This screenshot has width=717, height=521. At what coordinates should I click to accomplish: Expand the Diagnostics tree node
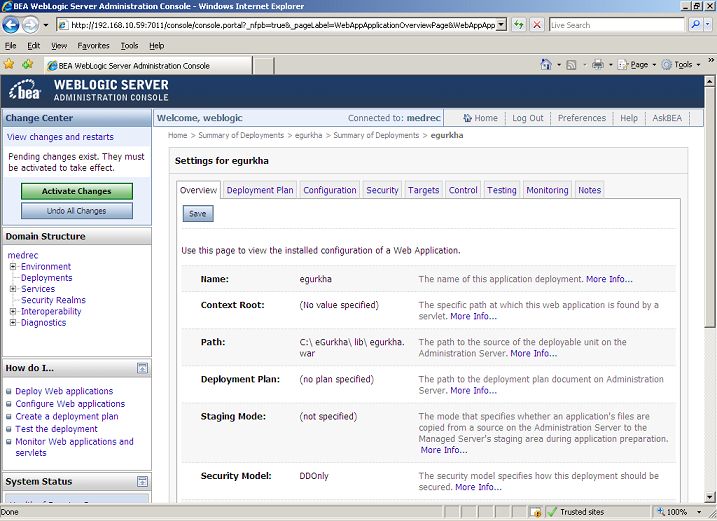(x=13, y=322)
